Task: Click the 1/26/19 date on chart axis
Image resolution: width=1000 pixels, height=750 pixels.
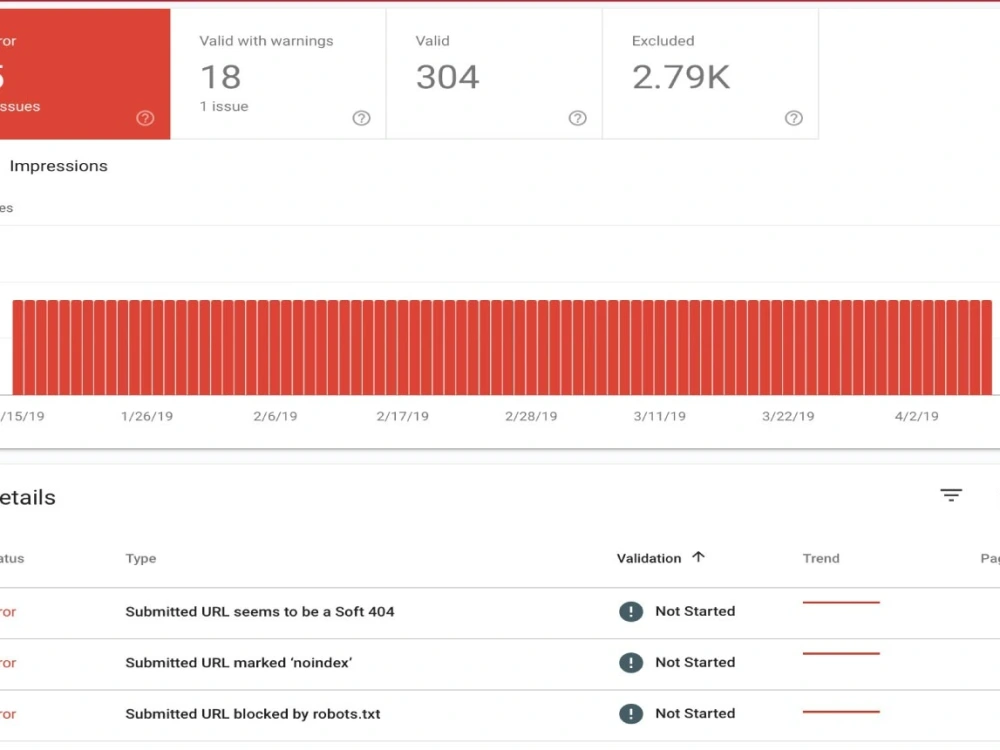Action: tap(147, 416)
